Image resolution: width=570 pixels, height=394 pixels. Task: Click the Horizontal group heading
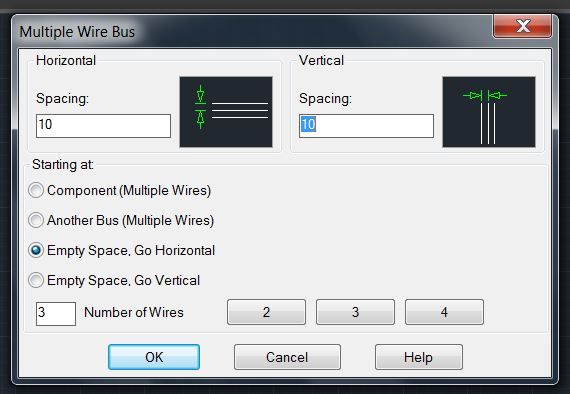point(66,60)
